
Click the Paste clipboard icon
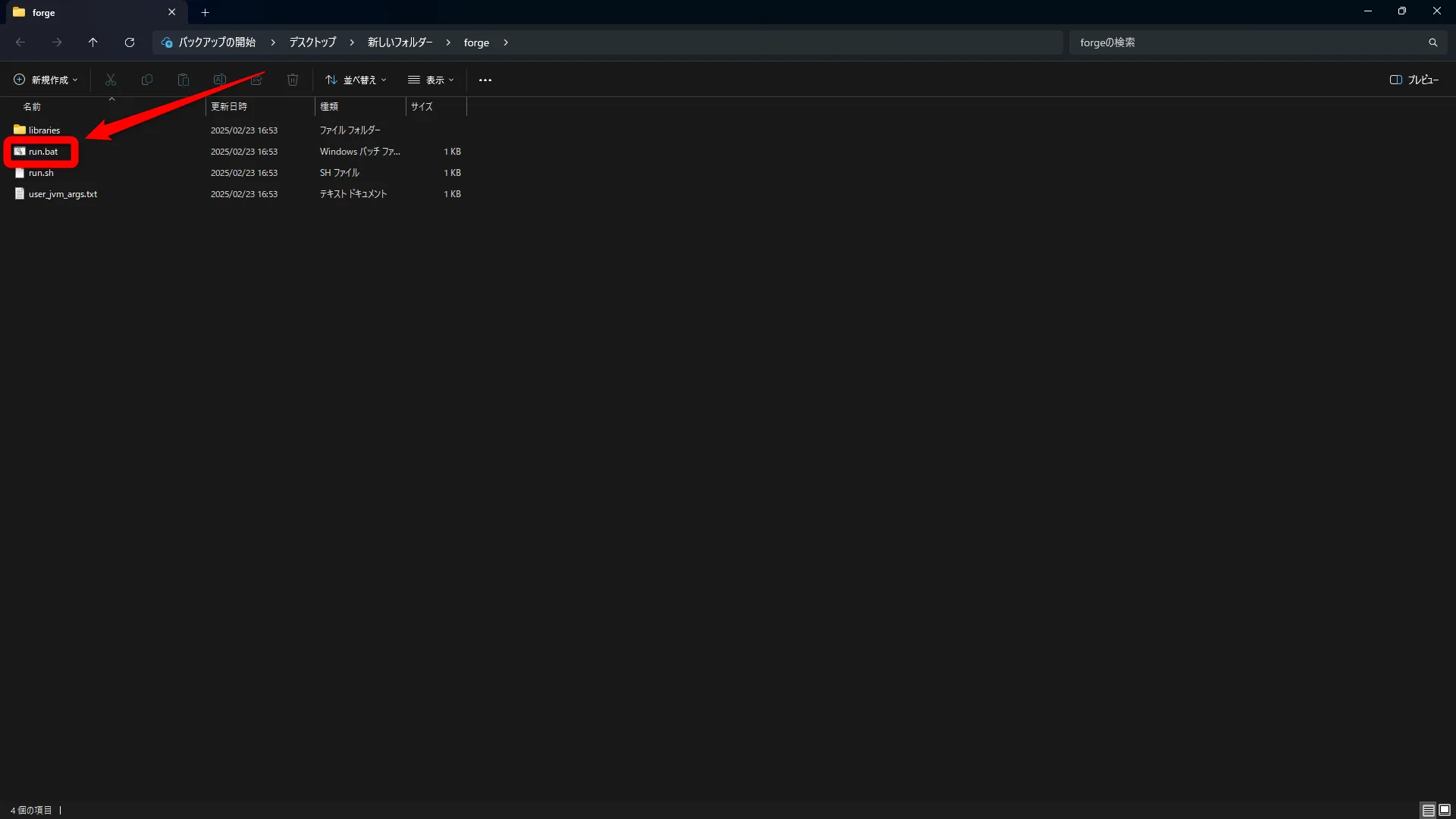coord(184,80)
